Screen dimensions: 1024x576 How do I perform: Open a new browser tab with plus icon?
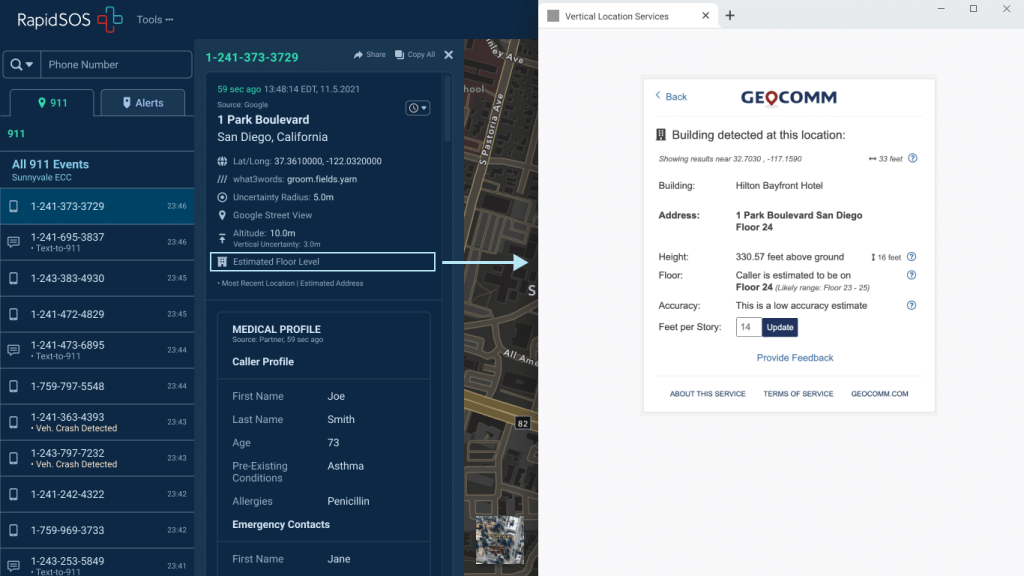730,16
